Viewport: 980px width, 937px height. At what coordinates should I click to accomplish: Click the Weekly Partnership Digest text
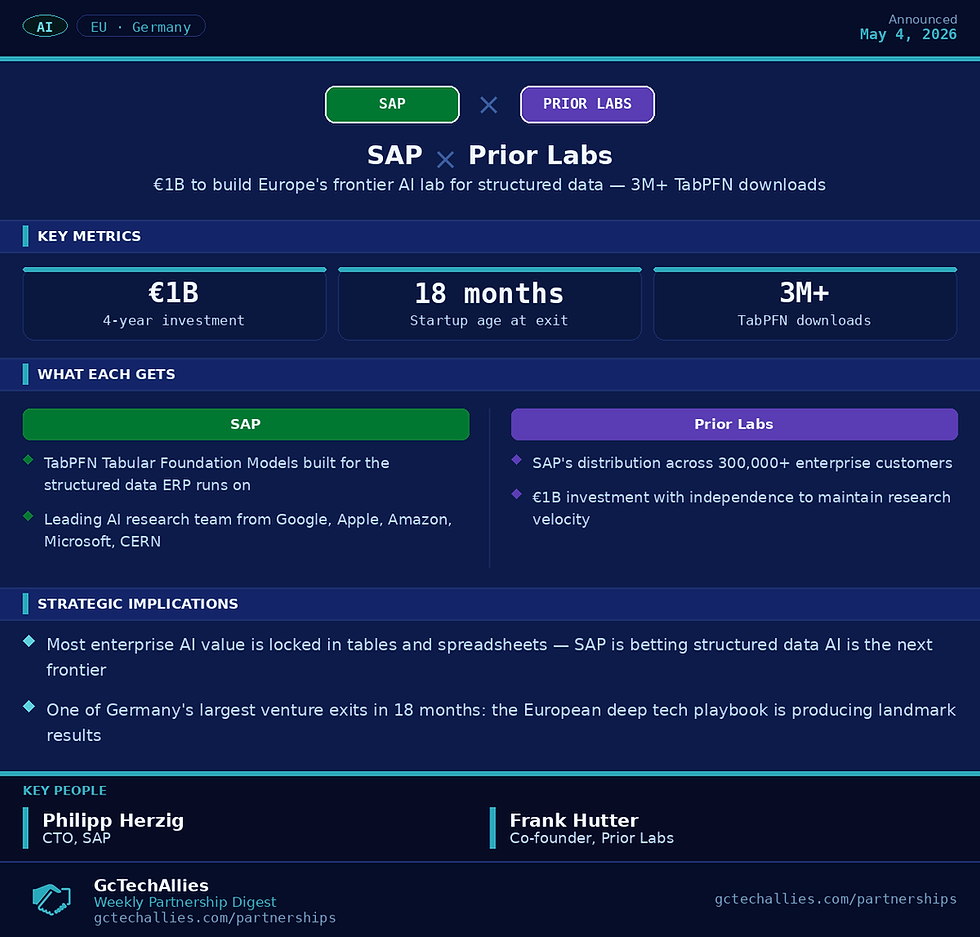[185, 902]
